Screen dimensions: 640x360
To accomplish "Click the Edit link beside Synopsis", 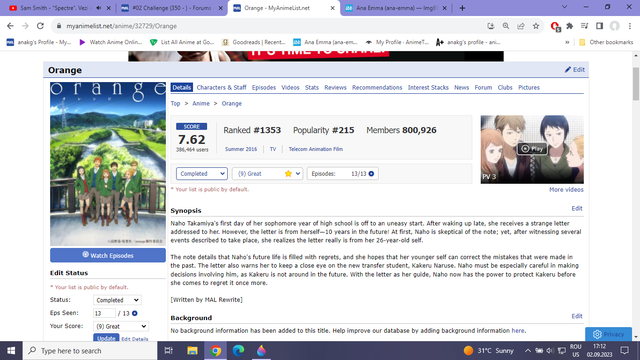I will pyautogui.click(x=577, y=208).
